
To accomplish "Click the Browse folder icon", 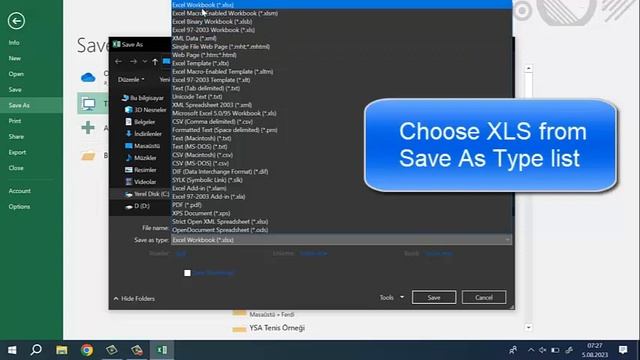I will (x=88, y=156).
